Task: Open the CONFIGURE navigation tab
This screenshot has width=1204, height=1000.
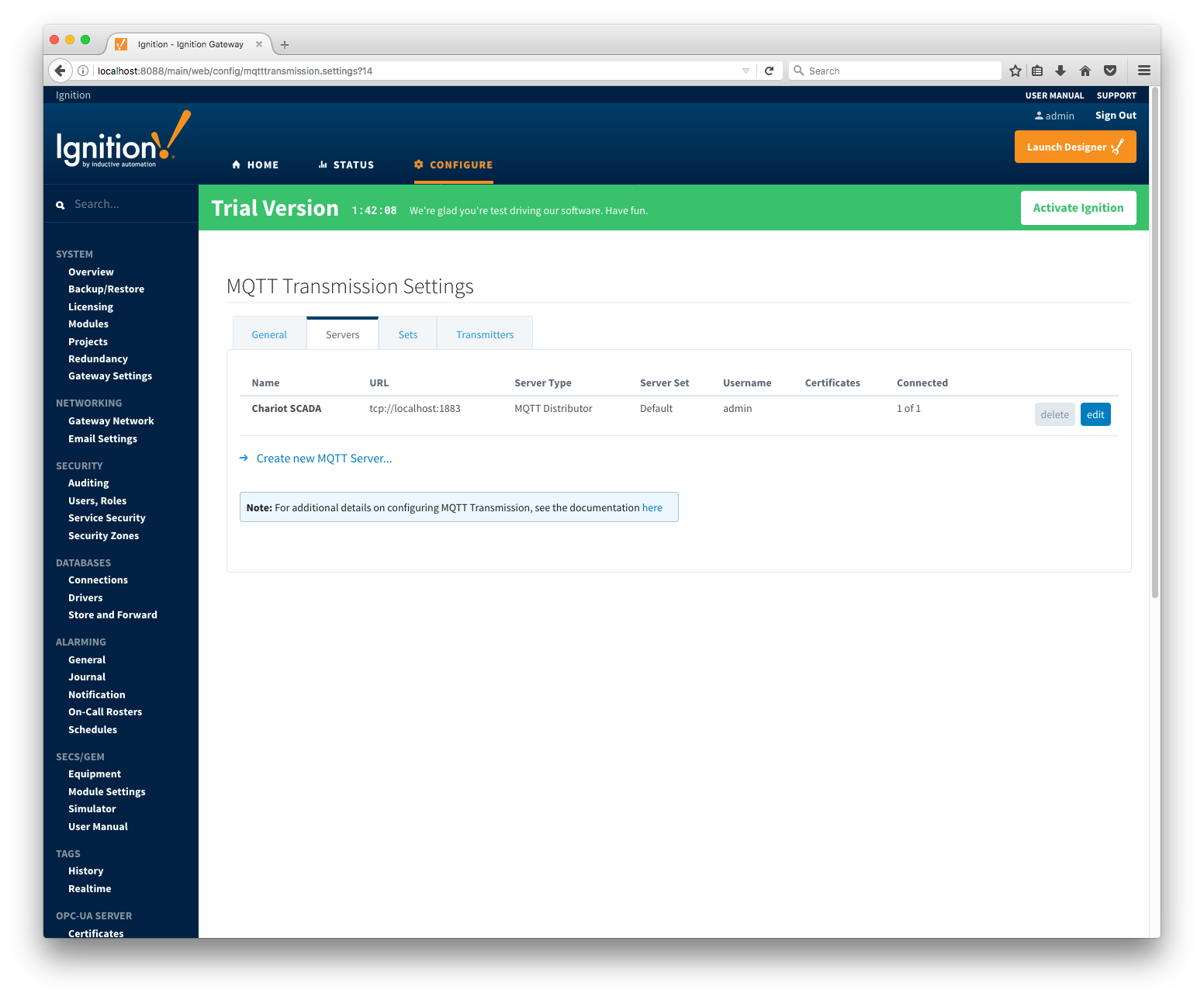Action: tap(454, 164)
